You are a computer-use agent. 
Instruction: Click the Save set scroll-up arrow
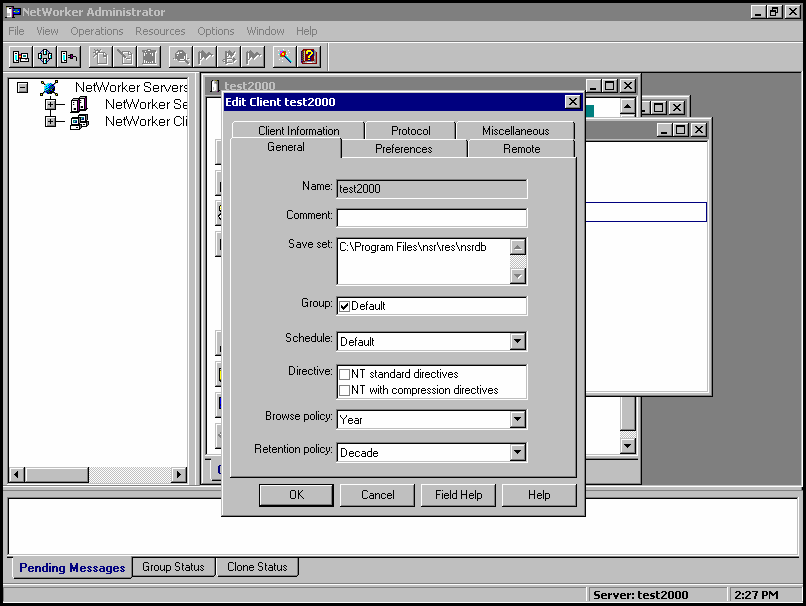coord(518,247)
